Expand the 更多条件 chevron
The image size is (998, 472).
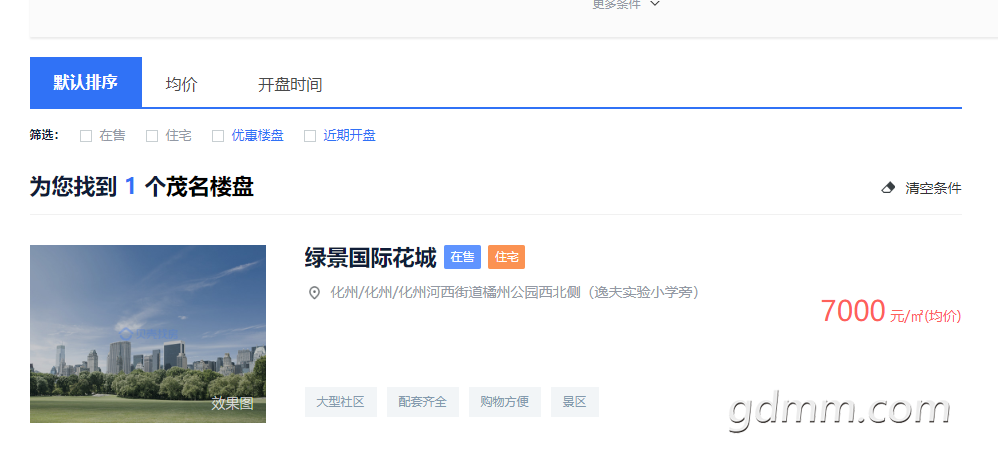point(655,4)
